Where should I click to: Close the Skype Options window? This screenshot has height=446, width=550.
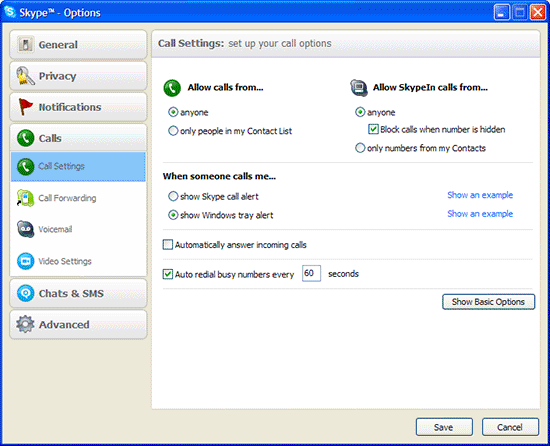click(x=537, y=12)
